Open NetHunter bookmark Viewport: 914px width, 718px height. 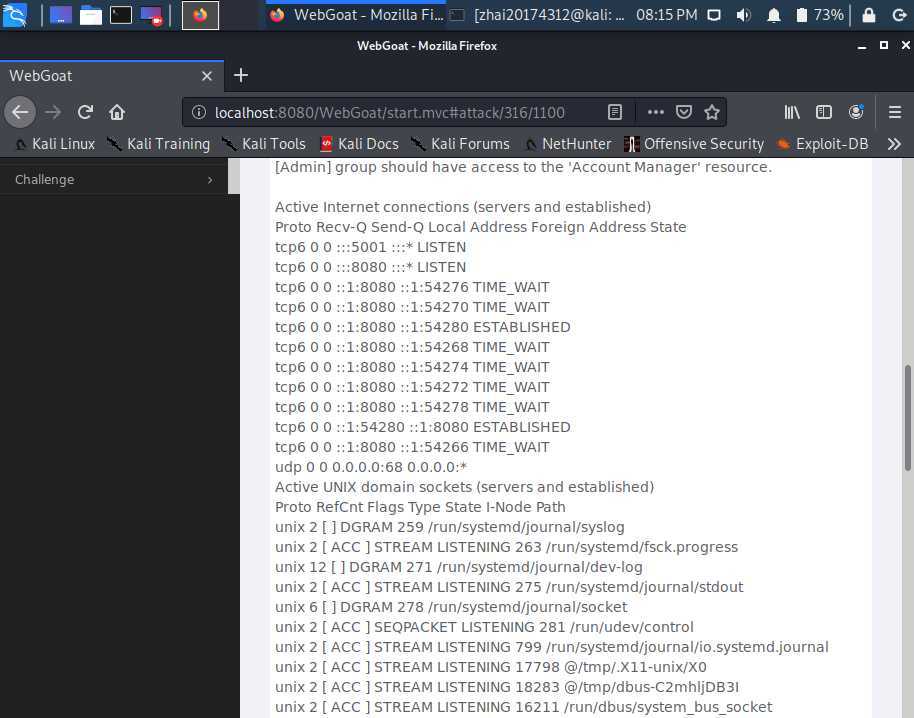coord(568,144)
